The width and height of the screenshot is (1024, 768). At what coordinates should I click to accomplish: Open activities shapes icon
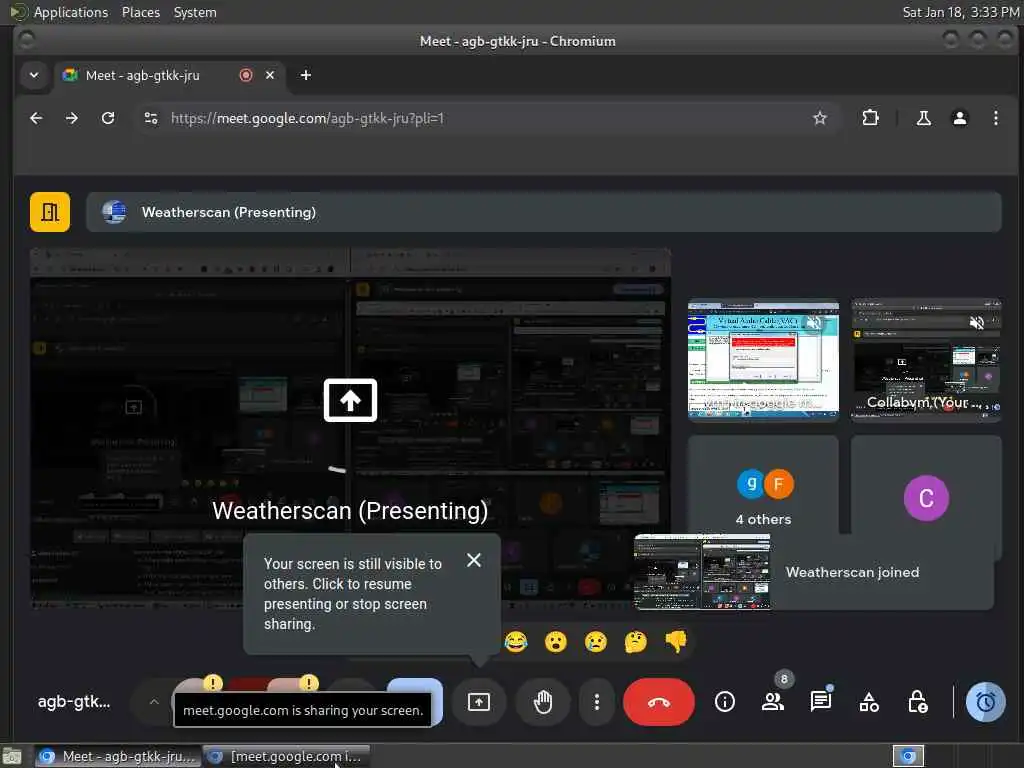(869, 702)
